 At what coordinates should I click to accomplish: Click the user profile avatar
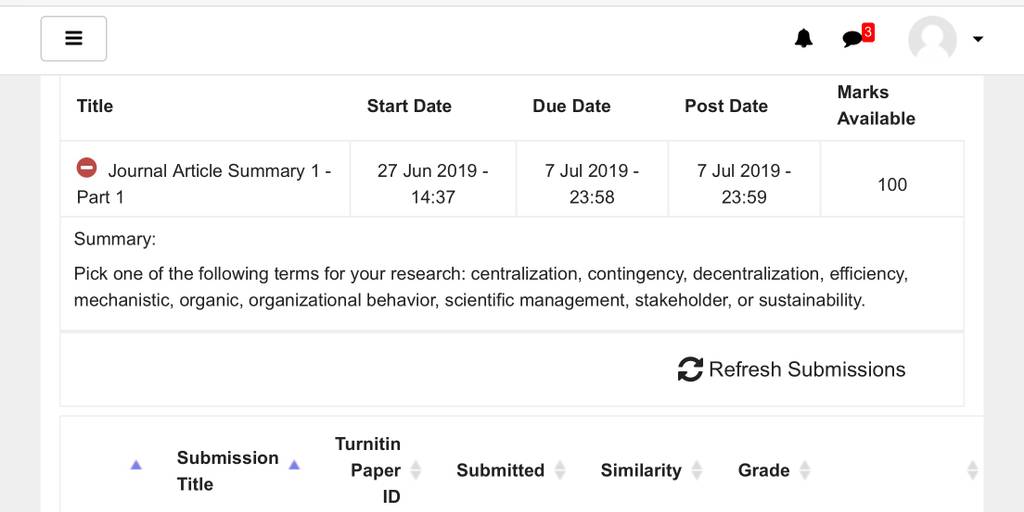pyautogui.click(x=932, y=39)
